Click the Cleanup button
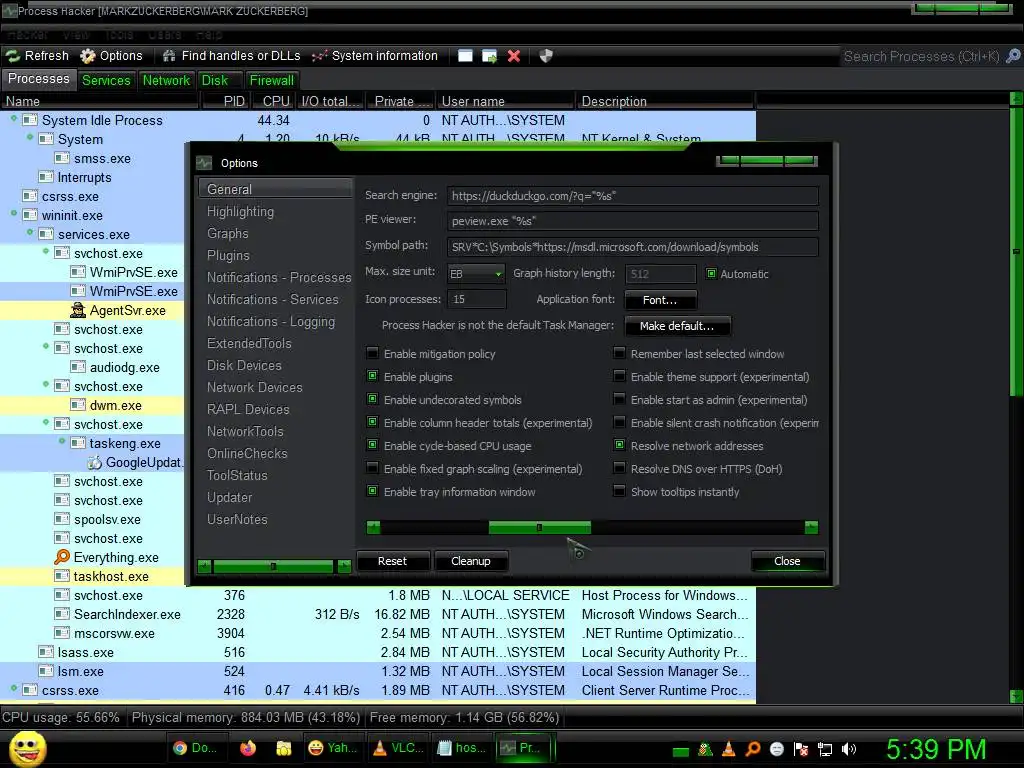 click(x=471, y=561)
